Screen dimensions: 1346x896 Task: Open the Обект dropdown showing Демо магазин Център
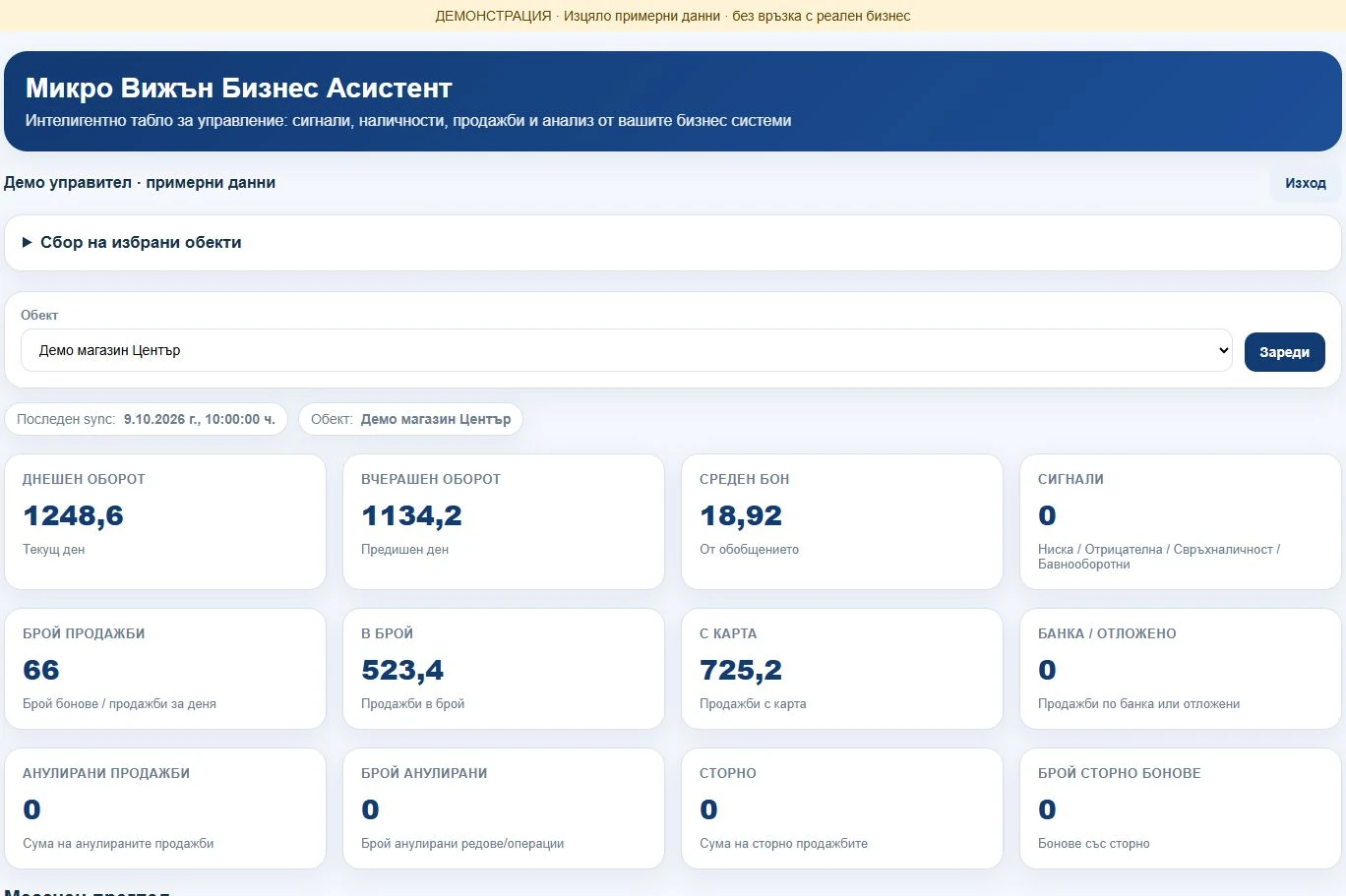click(x=627, y=350)
